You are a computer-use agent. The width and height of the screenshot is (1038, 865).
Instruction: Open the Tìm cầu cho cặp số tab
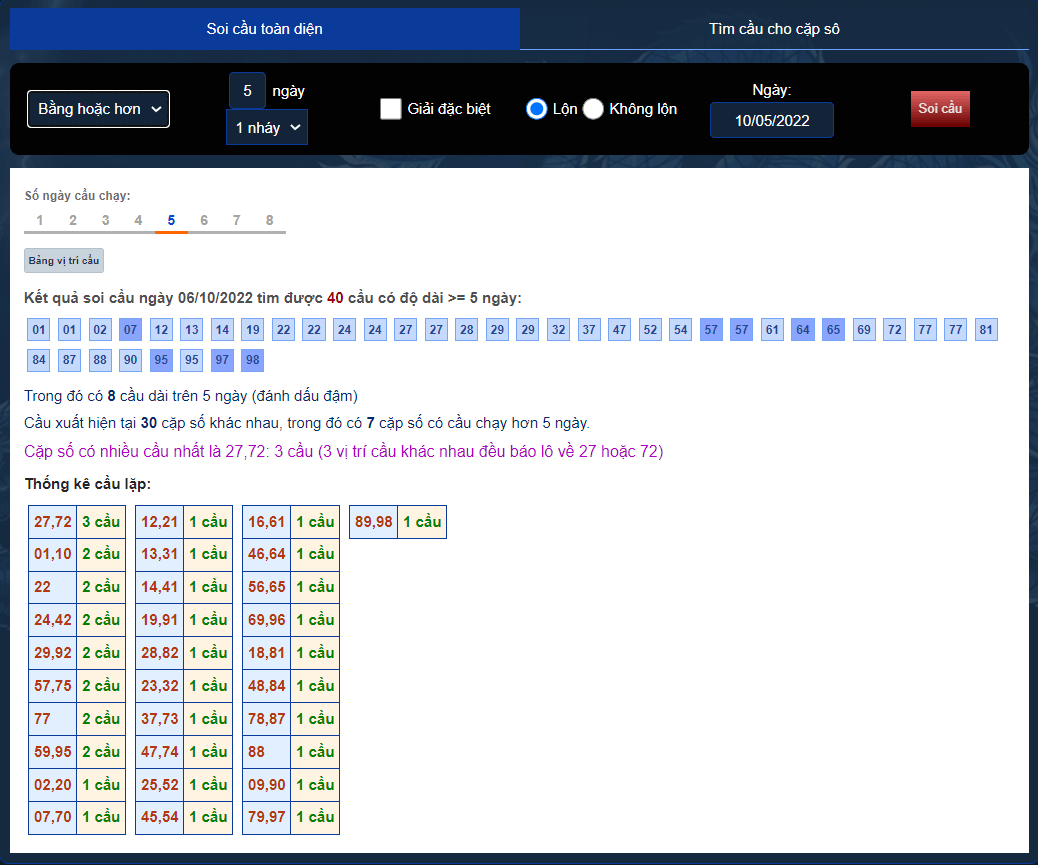click(774, 28)
